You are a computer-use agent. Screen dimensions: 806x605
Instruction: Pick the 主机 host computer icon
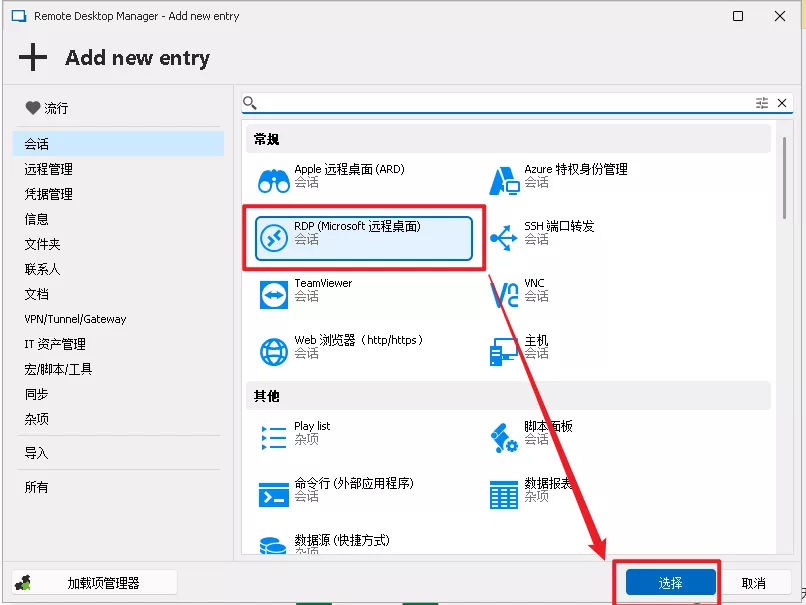click(504, 352)
